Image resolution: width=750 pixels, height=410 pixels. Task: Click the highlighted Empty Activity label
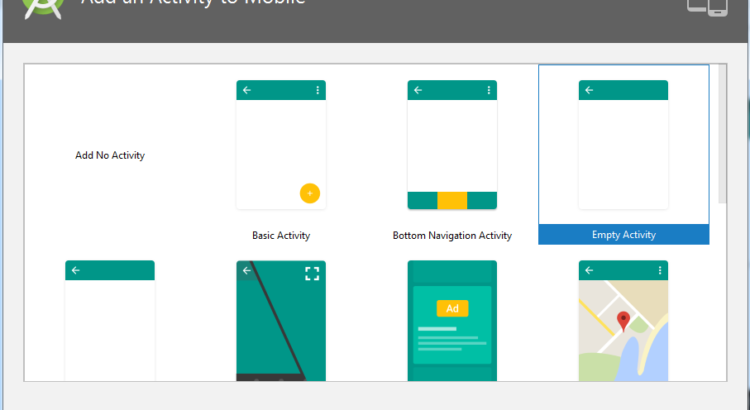click(623, 235)
